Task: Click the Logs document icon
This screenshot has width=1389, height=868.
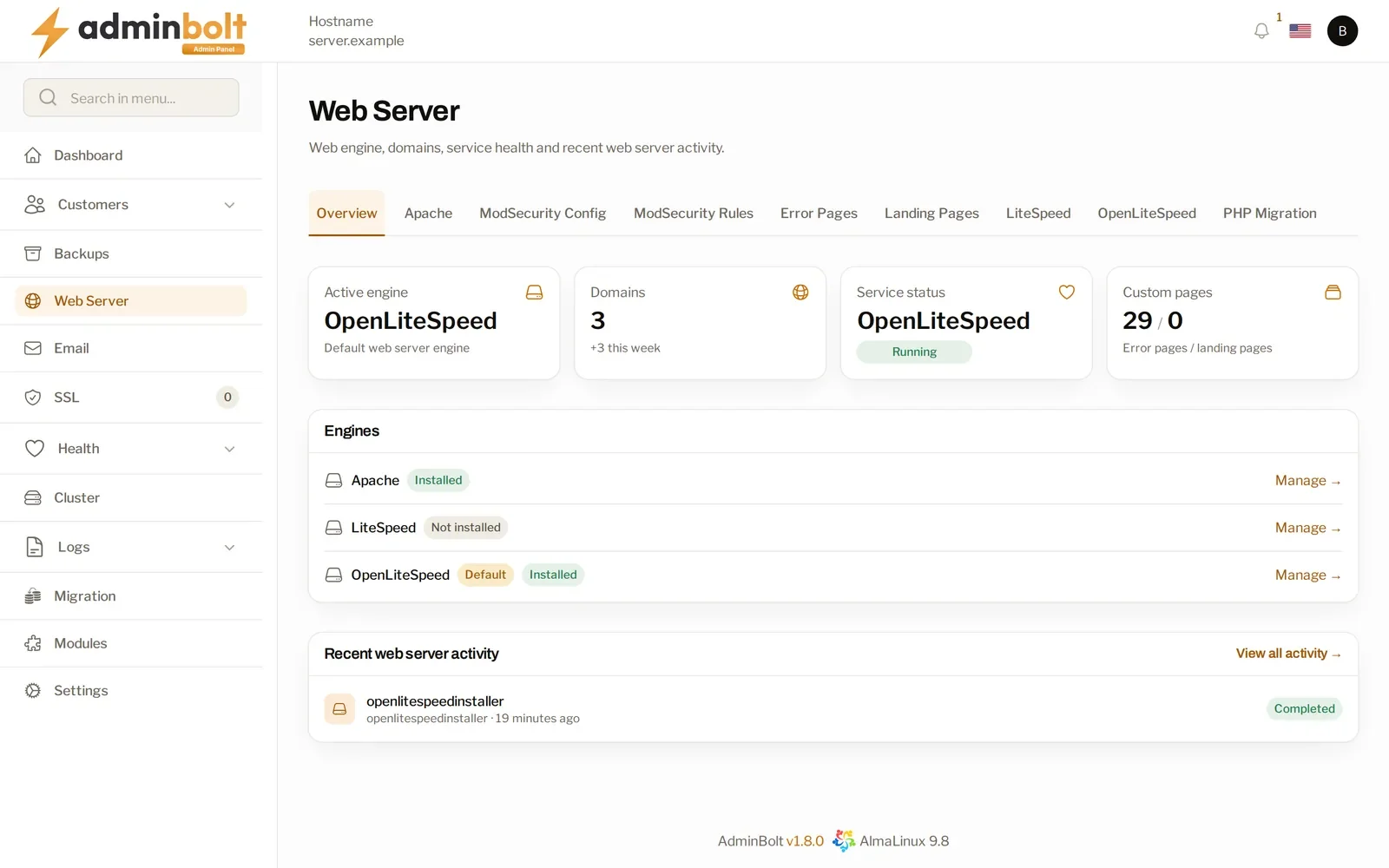Action: (x=35, y=547)
